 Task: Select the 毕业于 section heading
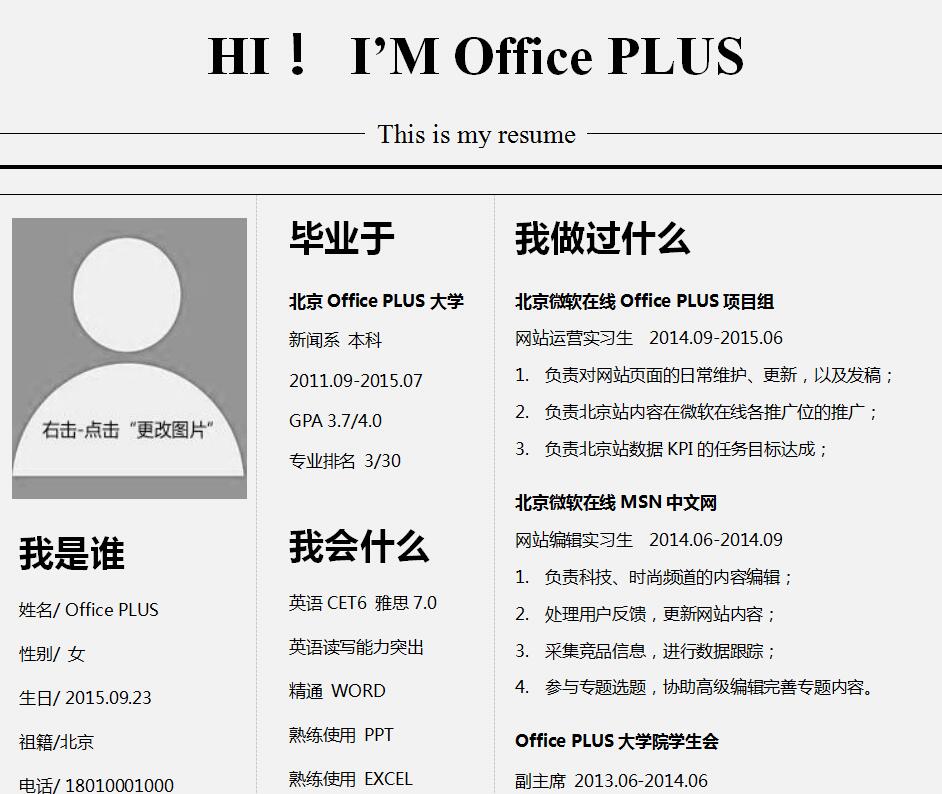[342, 238]
